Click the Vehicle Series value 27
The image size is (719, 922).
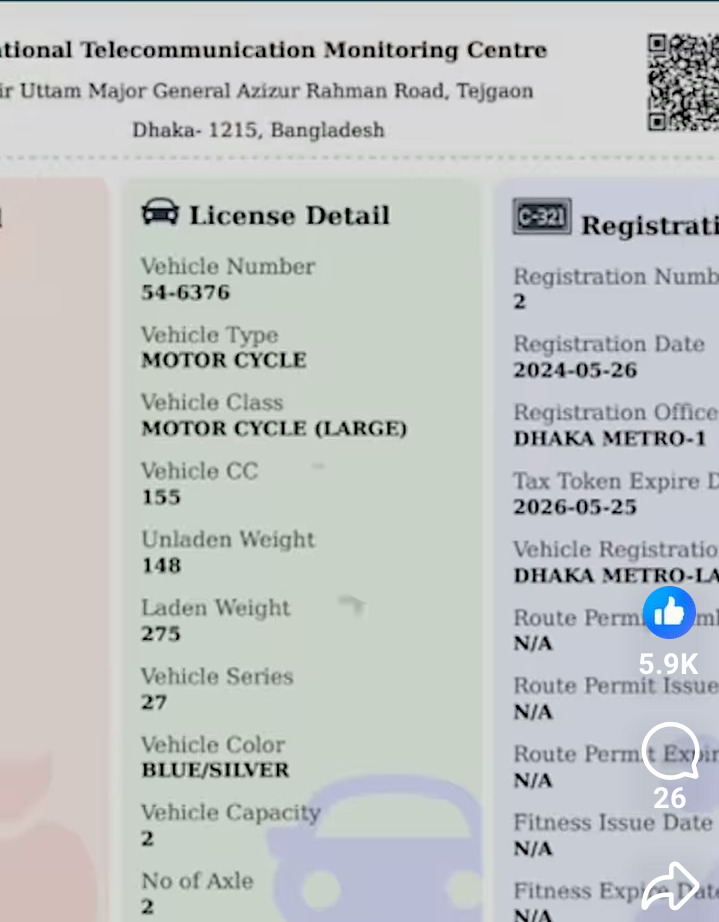click(154, 702)
